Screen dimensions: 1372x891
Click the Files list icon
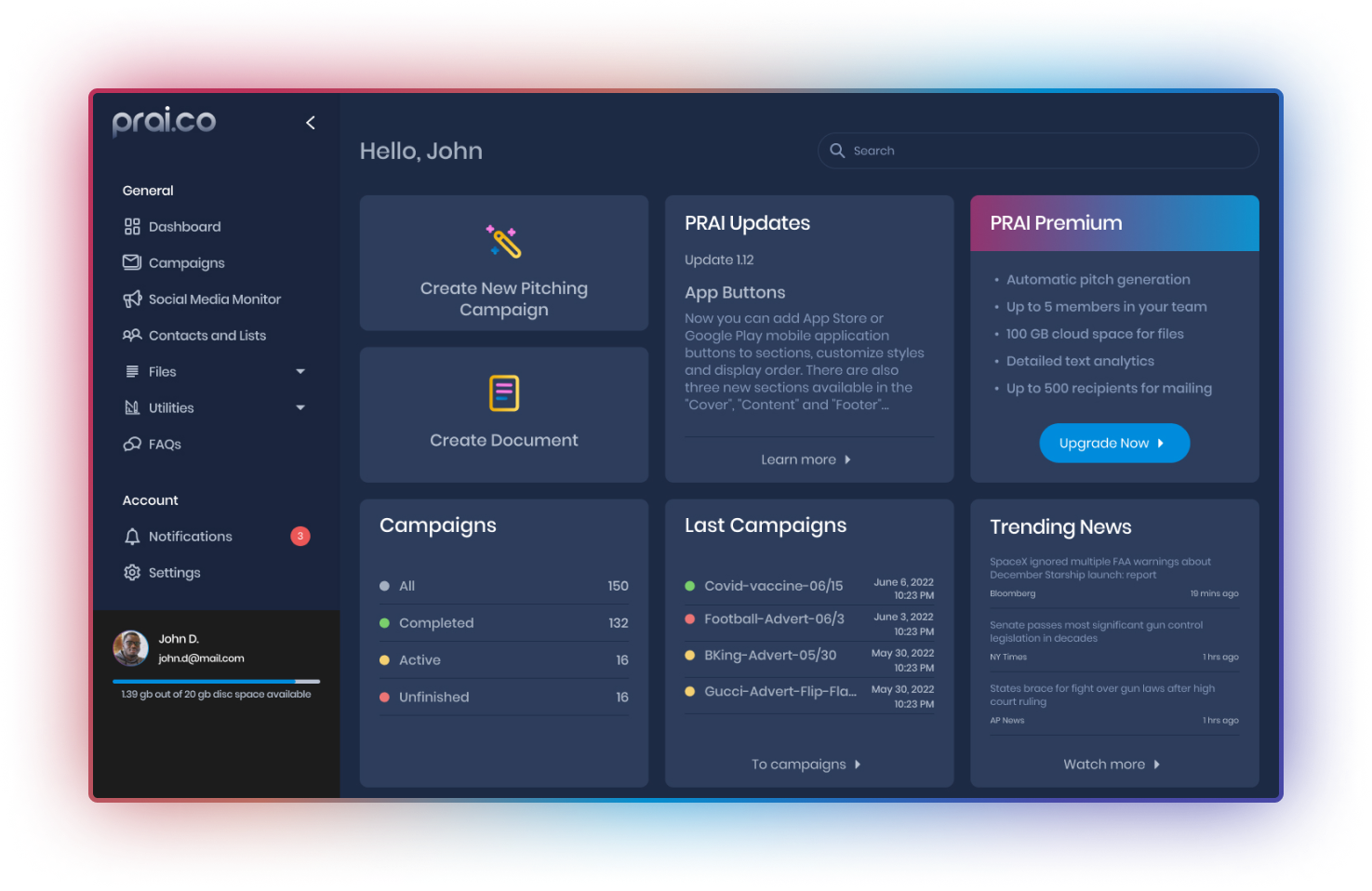132,371
